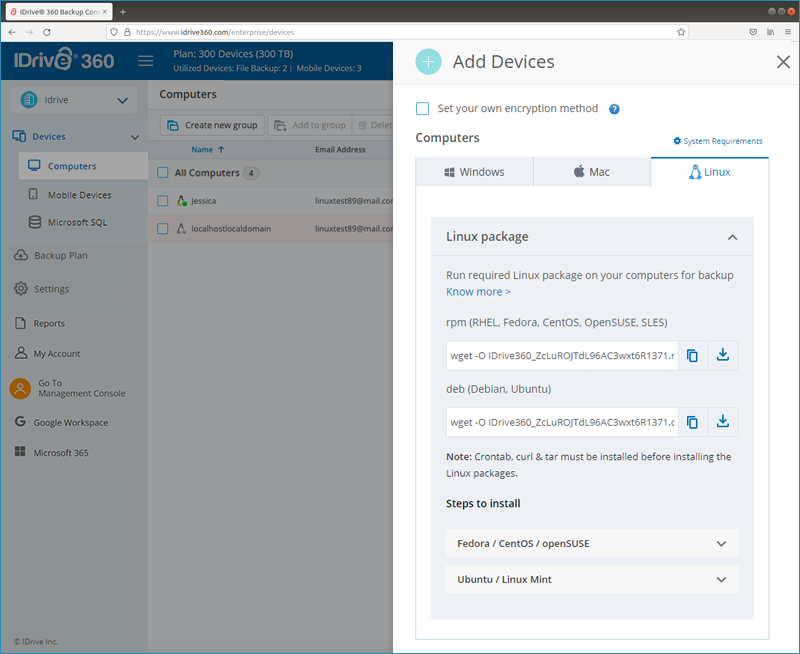Open the Google Workspace label

[x=70, y=422]
